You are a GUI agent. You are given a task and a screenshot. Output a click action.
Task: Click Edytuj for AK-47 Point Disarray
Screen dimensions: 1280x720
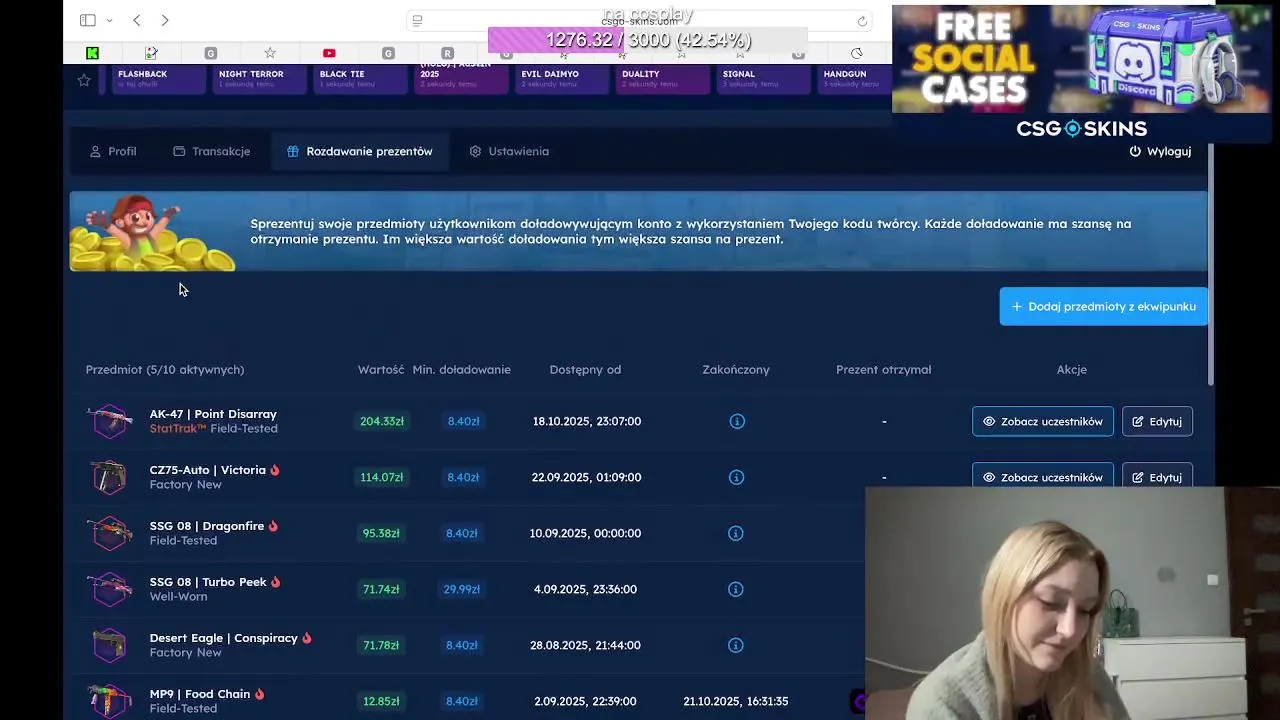1157,421
